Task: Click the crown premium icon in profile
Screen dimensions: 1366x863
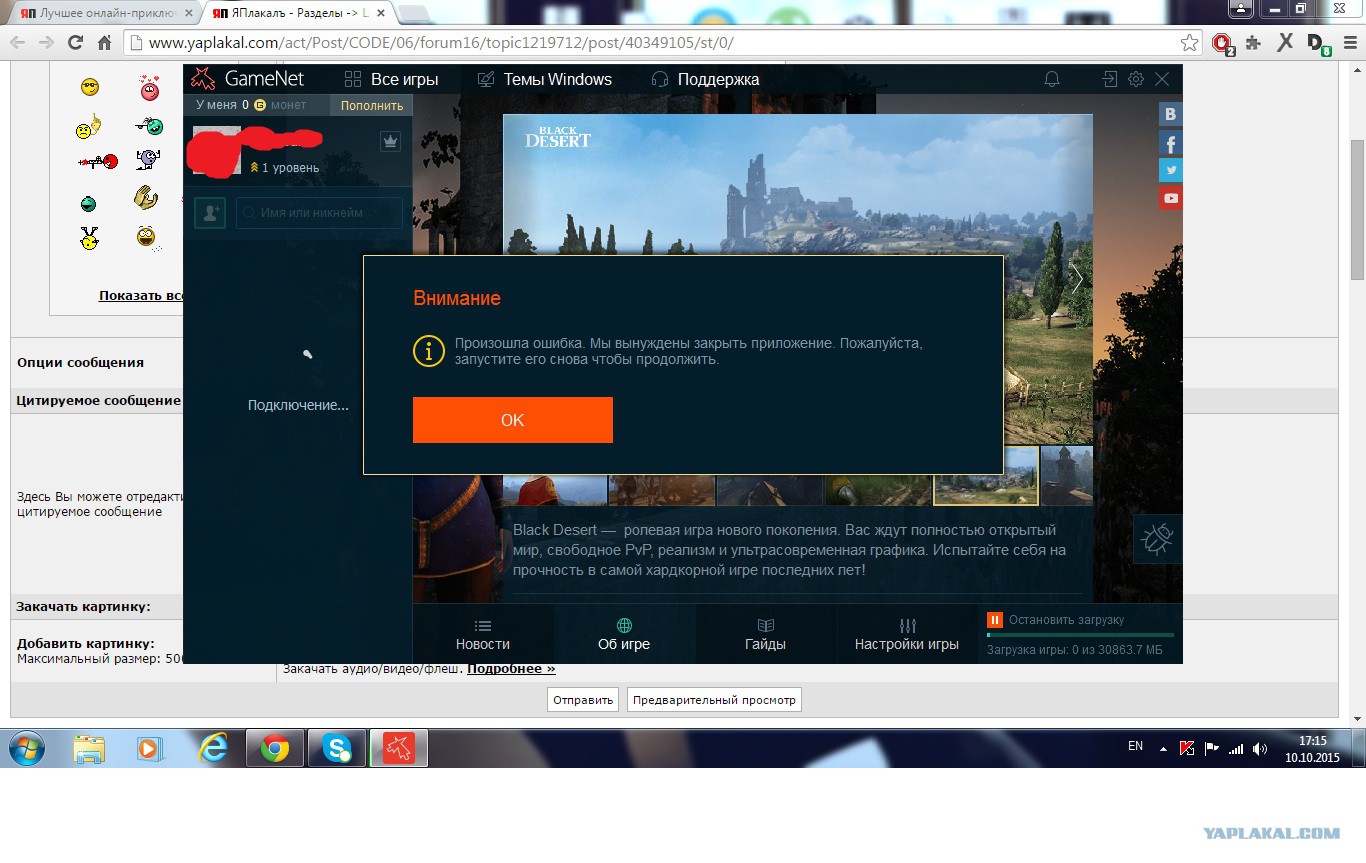Action: [x=391, y=141]
